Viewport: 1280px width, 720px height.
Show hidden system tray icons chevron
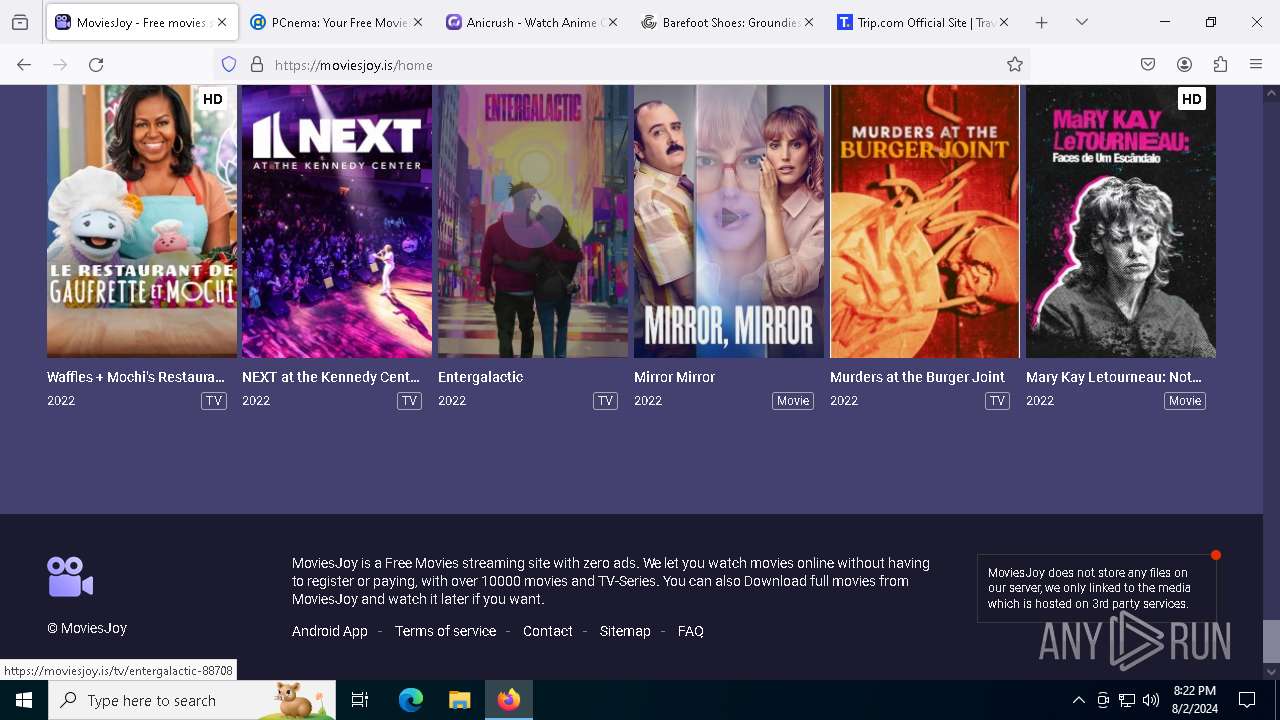point(1078,700)
